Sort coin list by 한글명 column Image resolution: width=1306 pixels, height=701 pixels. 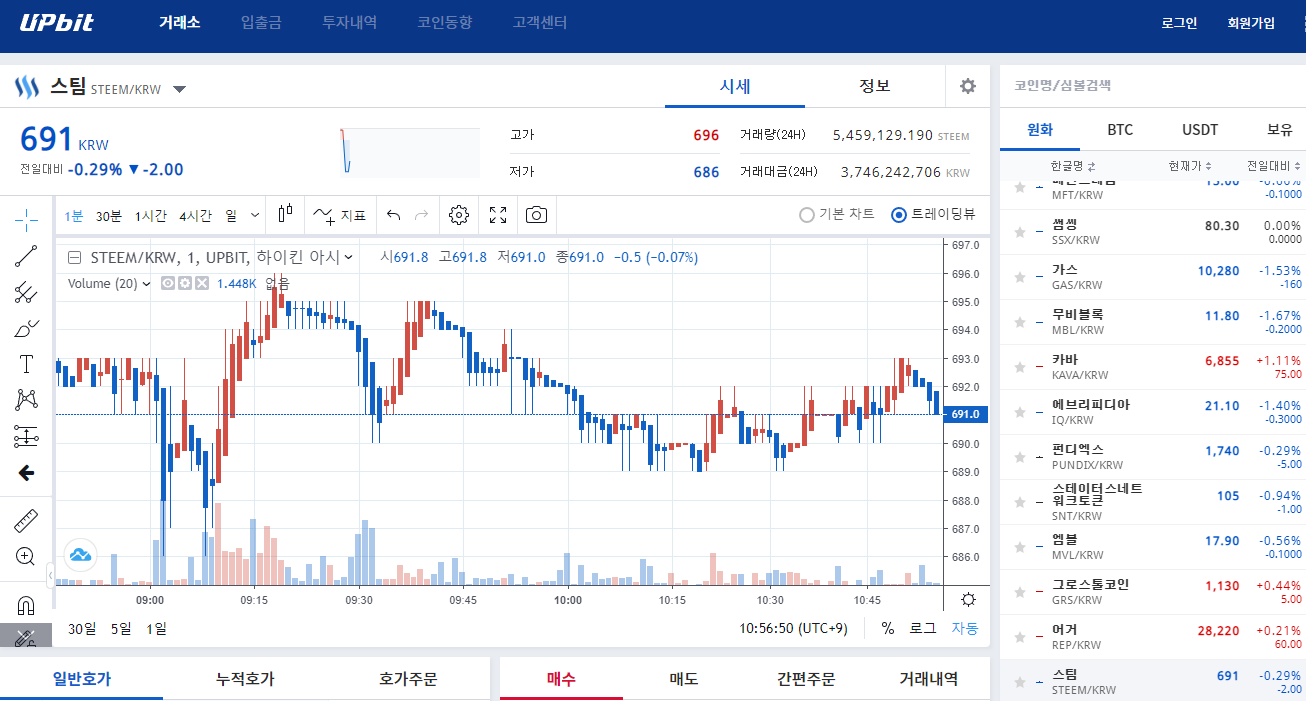point(1073,166)
